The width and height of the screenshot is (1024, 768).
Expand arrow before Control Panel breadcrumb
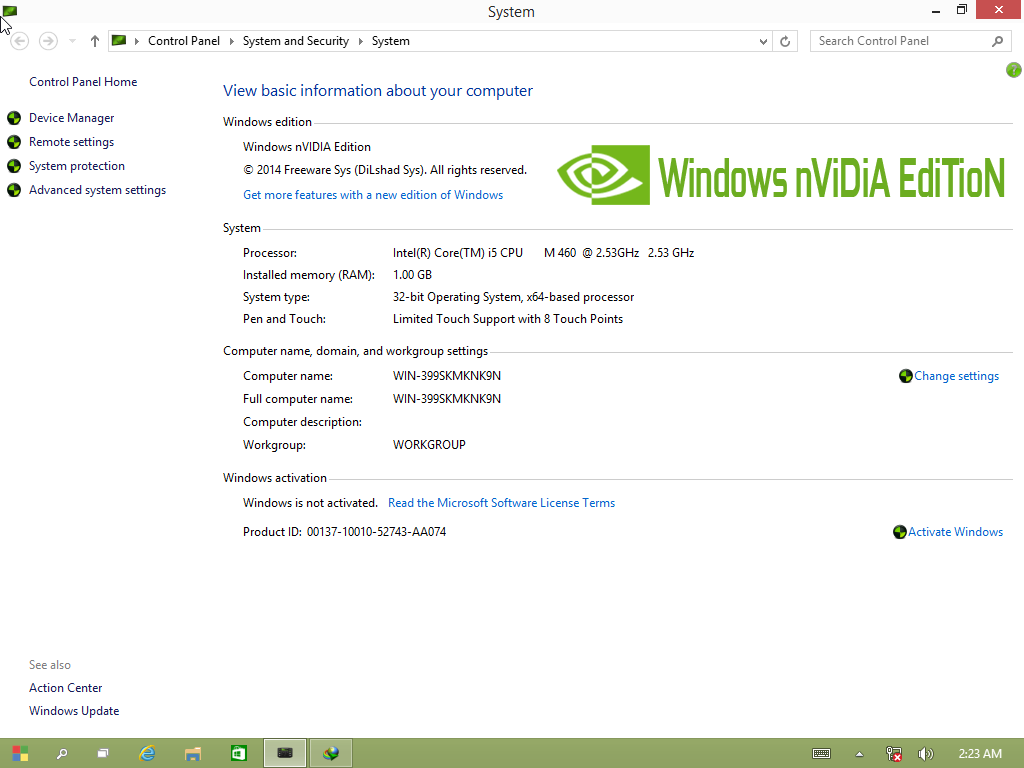pos(136,41)
